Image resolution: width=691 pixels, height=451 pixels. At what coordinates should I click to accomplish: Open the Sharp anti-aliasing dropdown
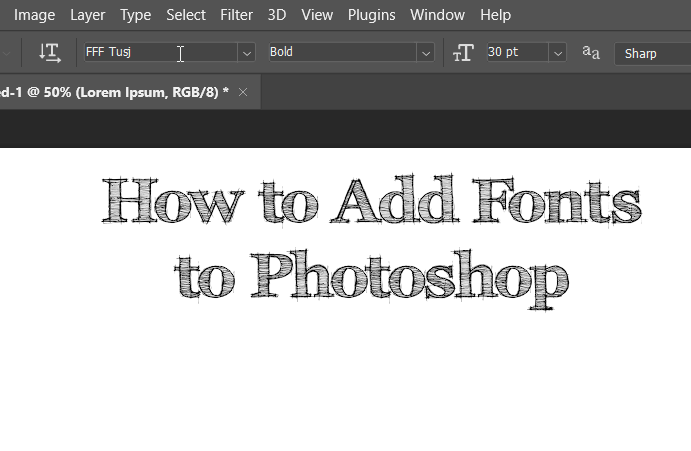(x=653, y=54)
